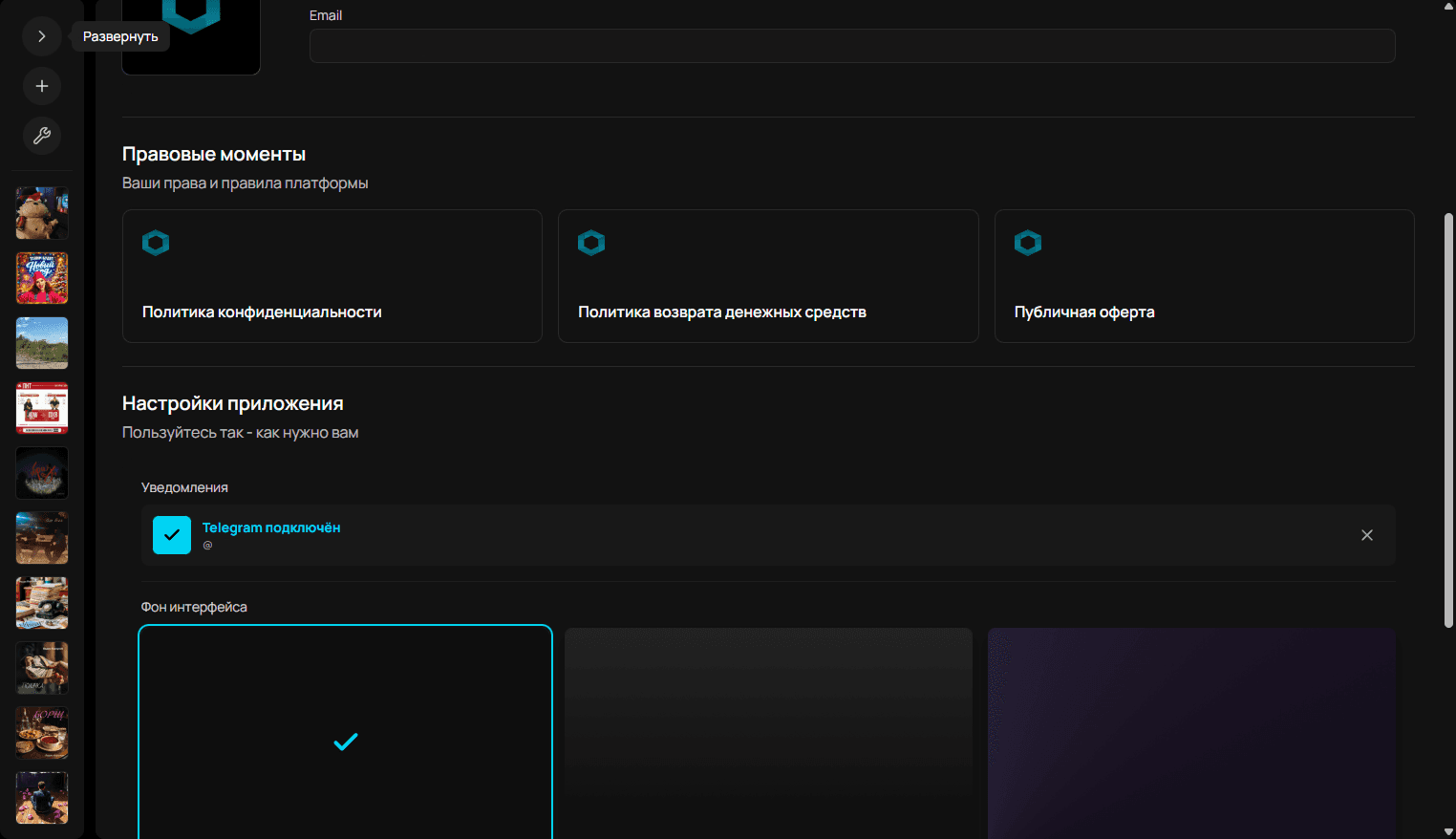Viewport: 1456px width, 839px height.
Task: Open the topmost channel thumbnail in sidebar
Action: pyautogui.click(x=41, y=213)
